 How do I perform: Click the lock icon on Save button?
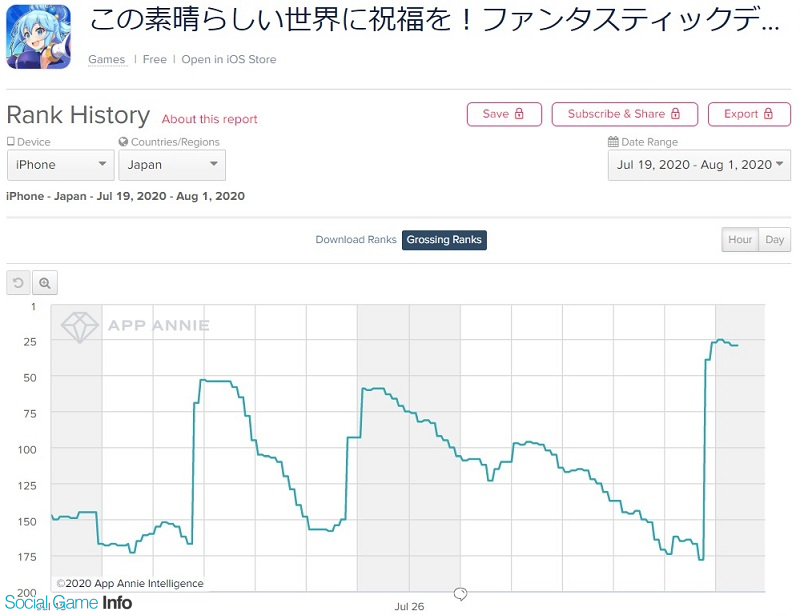519,114
